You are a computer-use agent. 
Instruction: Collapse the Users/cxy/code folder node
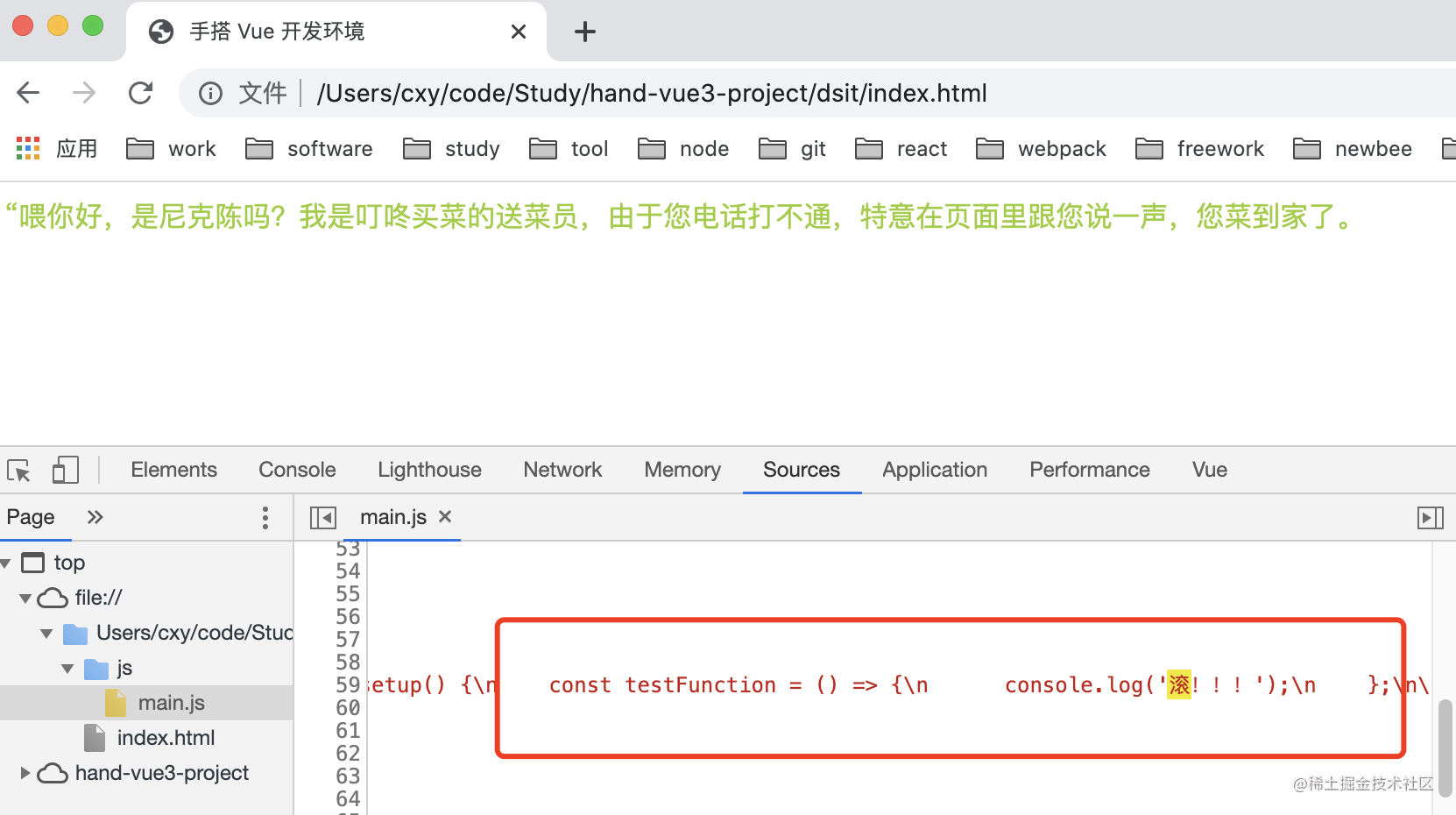pos(46,633)
